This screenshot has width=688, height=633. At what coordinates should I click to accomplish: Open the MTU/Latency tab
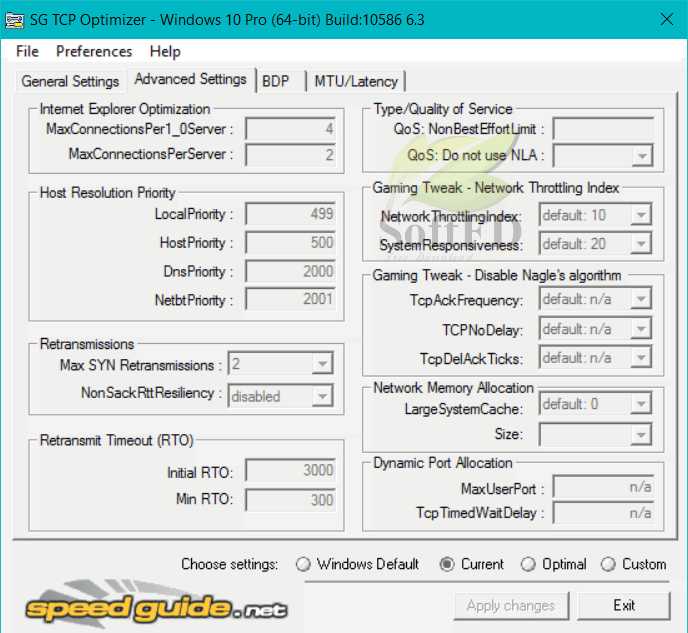pos(356,81)
